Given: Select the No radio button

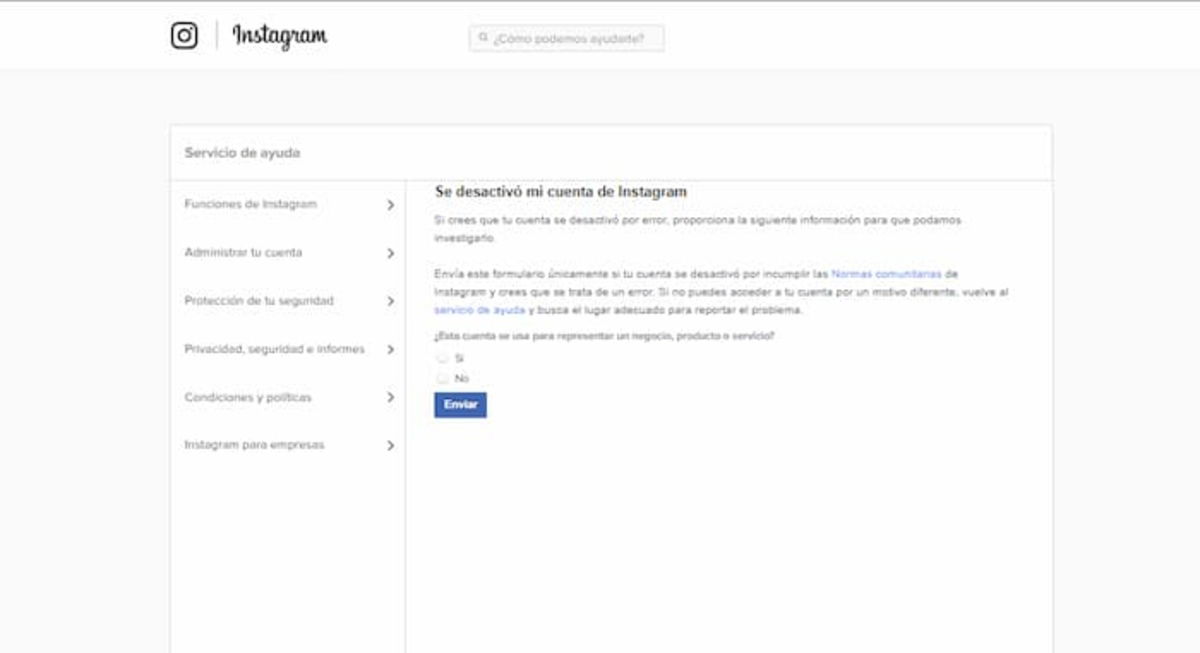Looking at the screenshot, I should (441, 378).
